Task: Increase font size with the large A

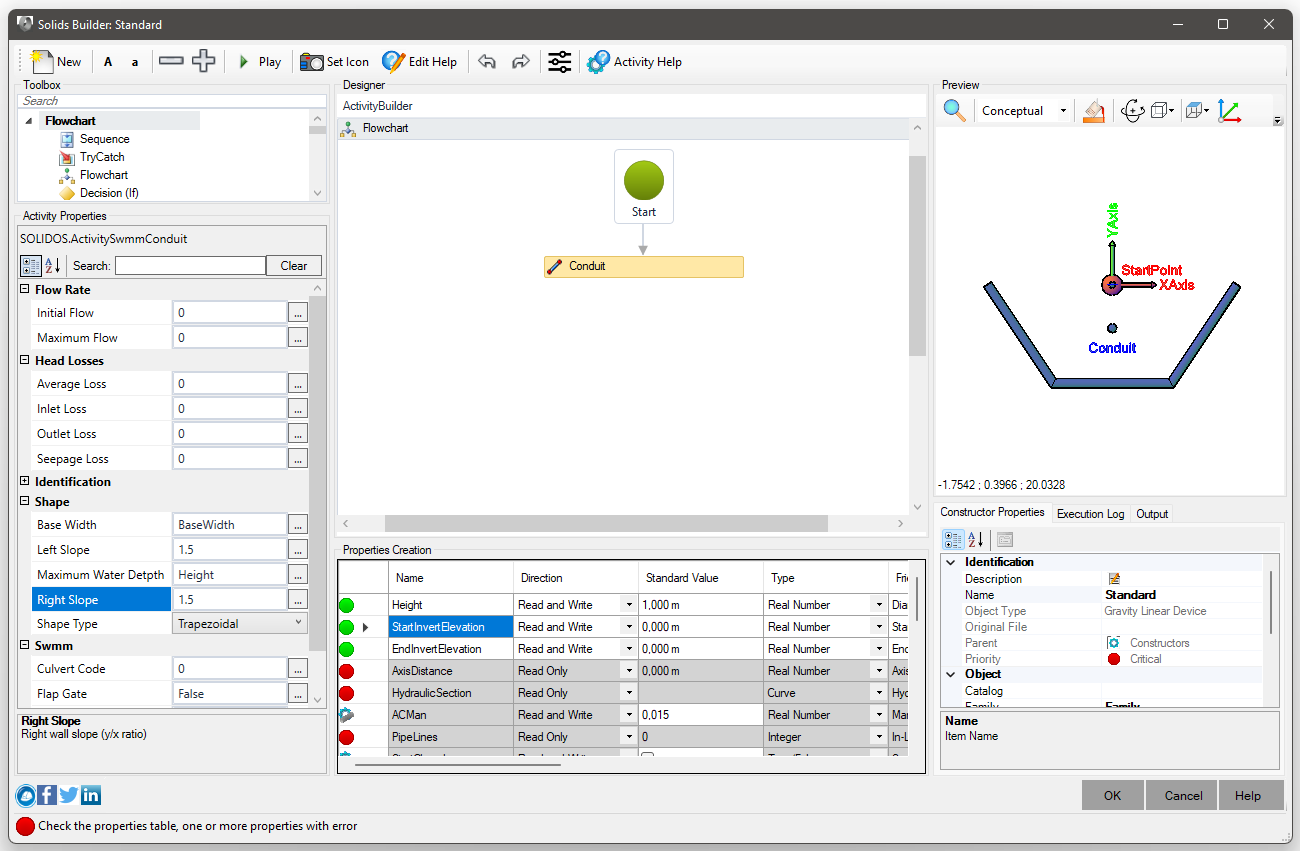Action: tap(108, 62)
